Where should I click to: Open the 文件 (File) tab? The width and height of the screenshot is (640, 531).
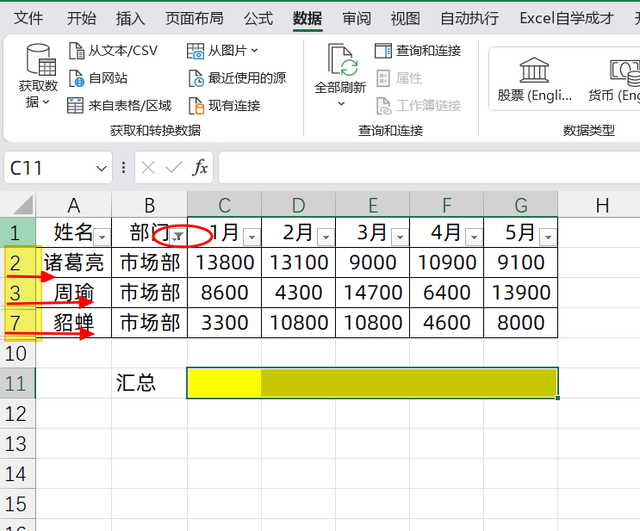pyautogui.click(x=28, y=18)
